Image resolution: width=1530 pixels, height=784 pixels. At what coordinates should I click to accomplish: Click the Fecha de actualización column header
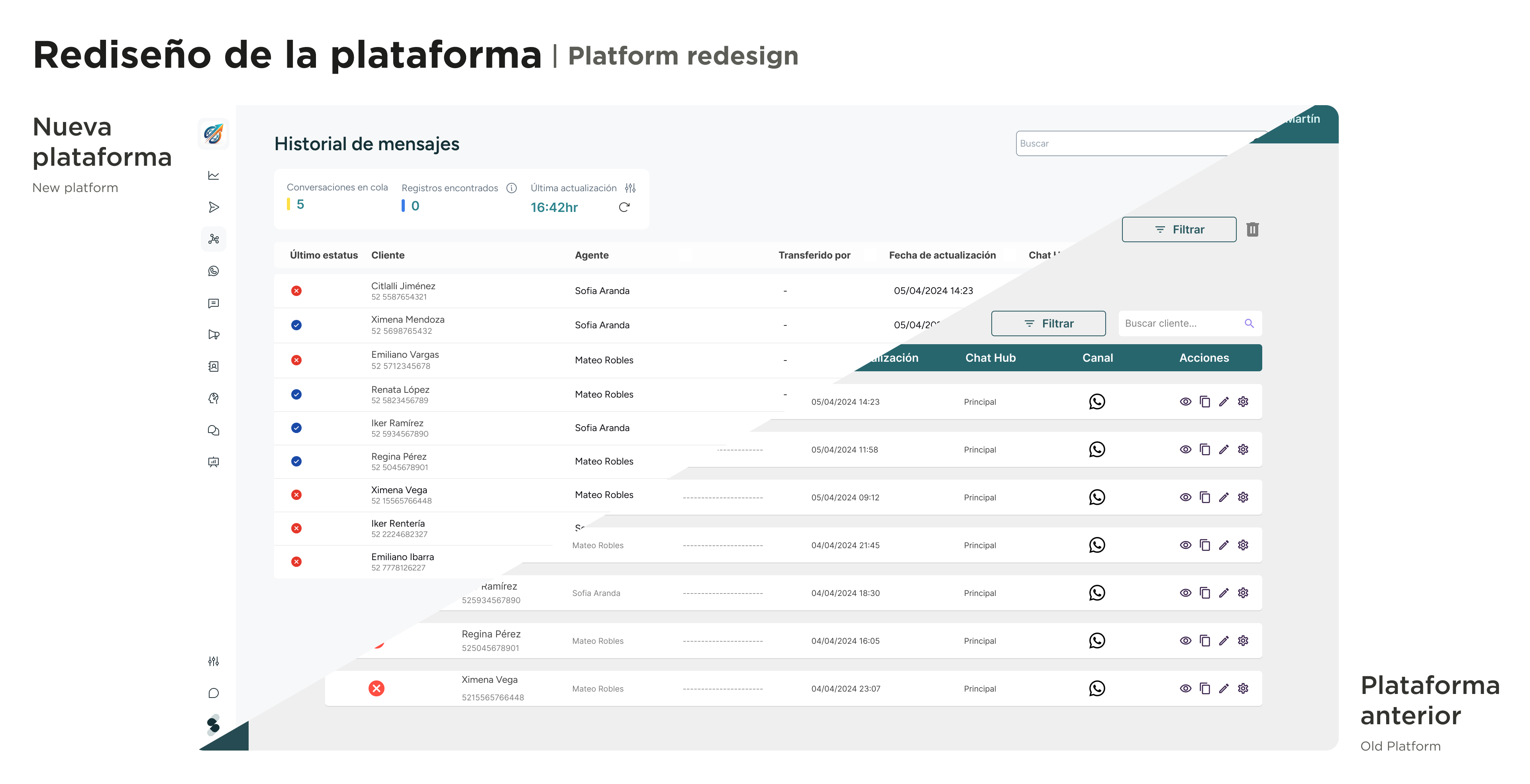(942, 255)
